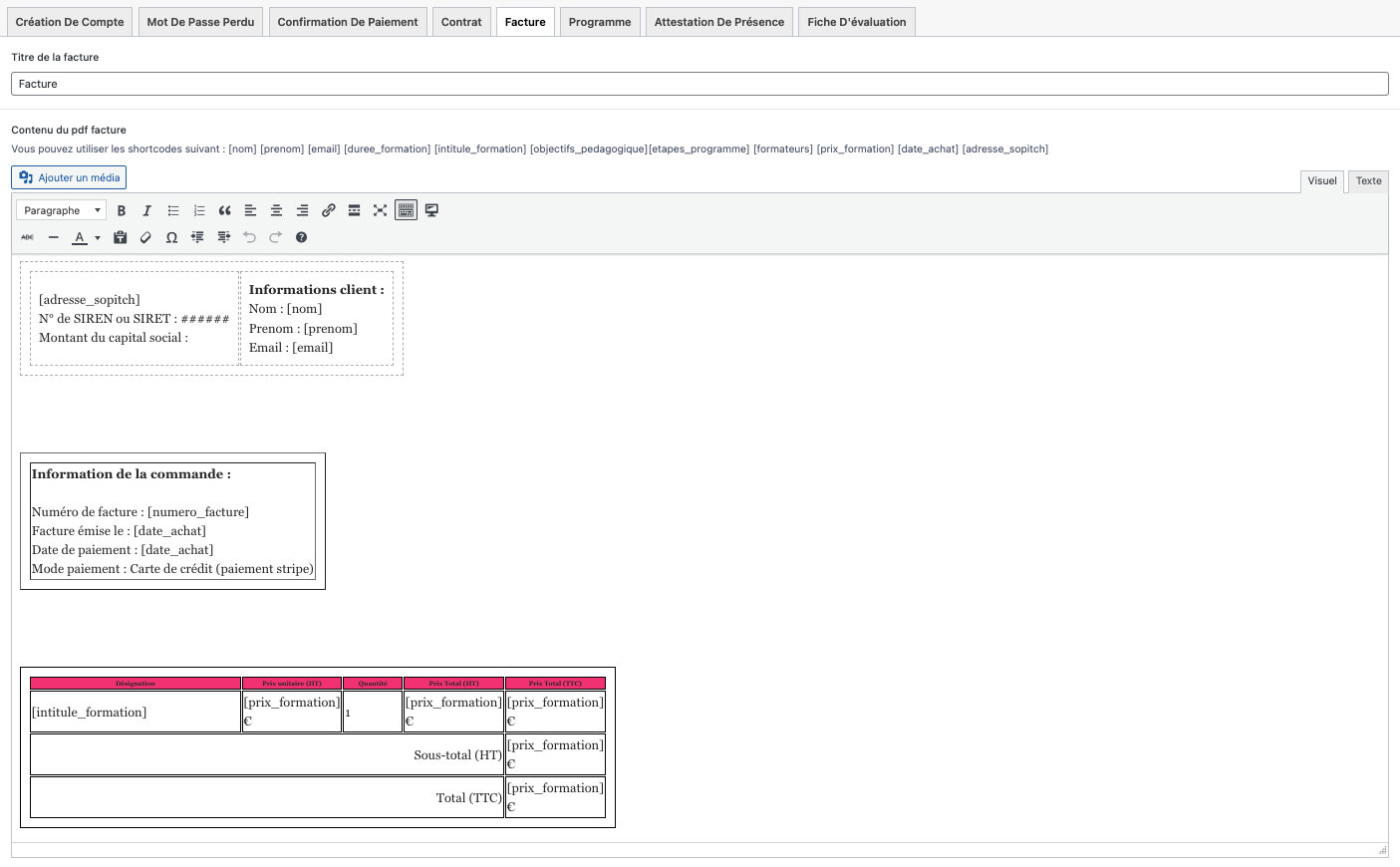The height and width of the screenshot is (867, 1400).
Task: Enable fullscreen distraction-free mode
Action: point(380,210)
